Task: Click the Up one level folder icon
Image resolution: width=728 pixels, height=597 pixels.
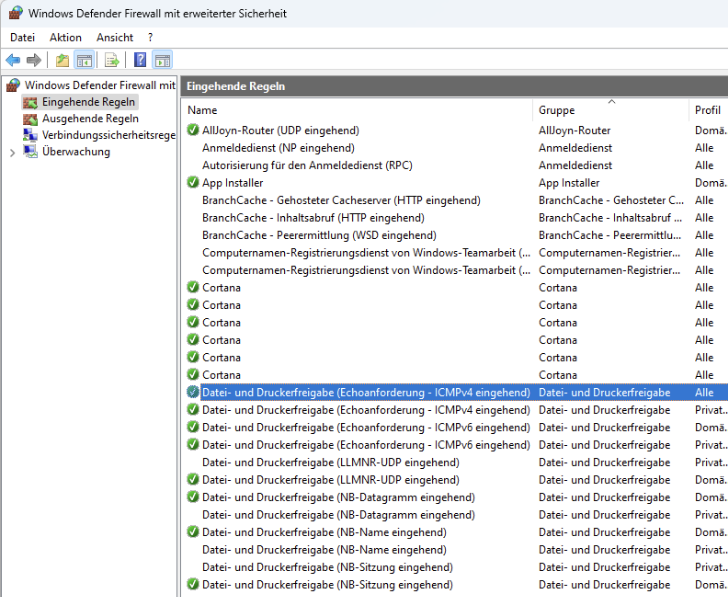Action: 62,60
